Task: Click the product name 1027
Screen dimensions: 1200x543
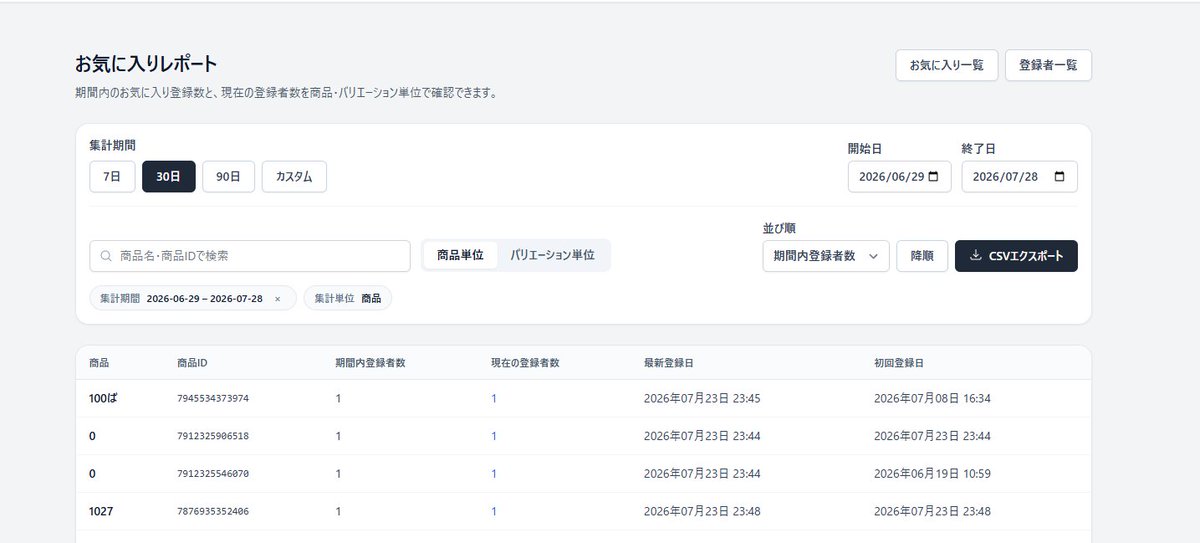Action: [101, 511]
